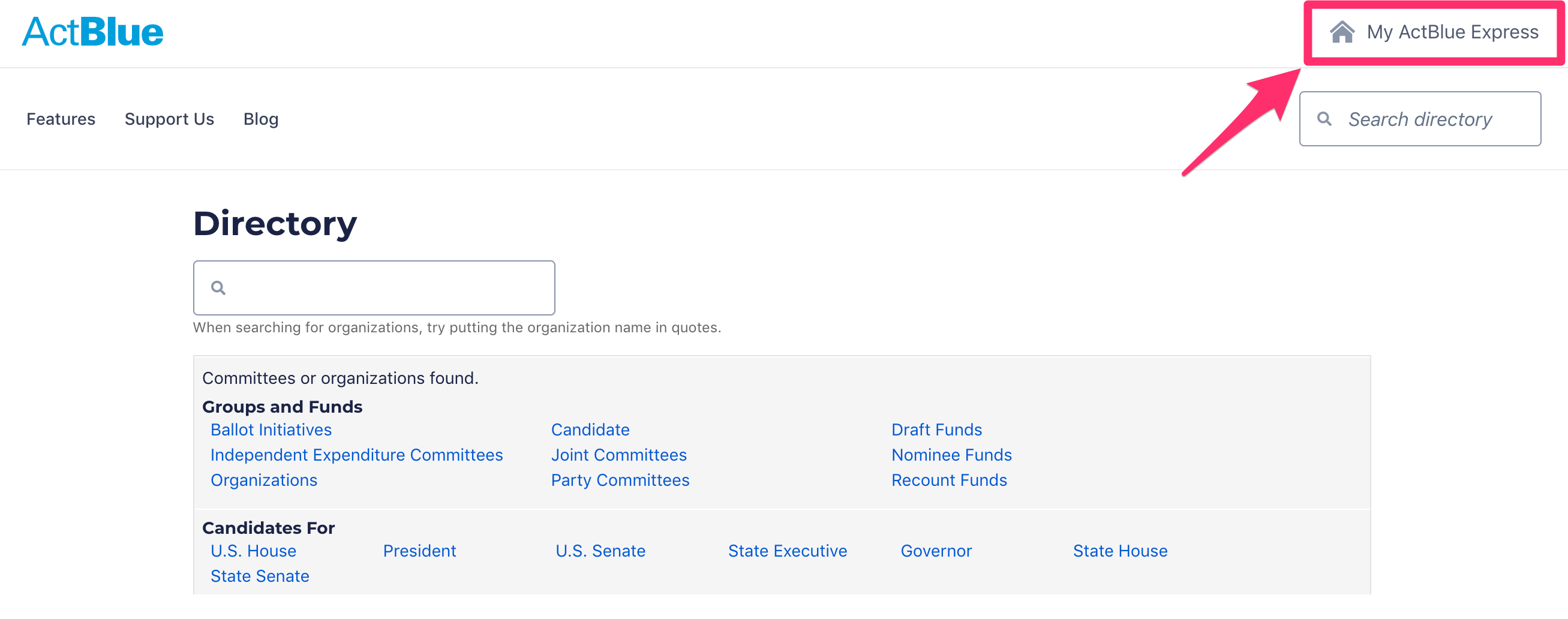
Task: Open Independent Expenditure Committees link
Action: (357, 455)
